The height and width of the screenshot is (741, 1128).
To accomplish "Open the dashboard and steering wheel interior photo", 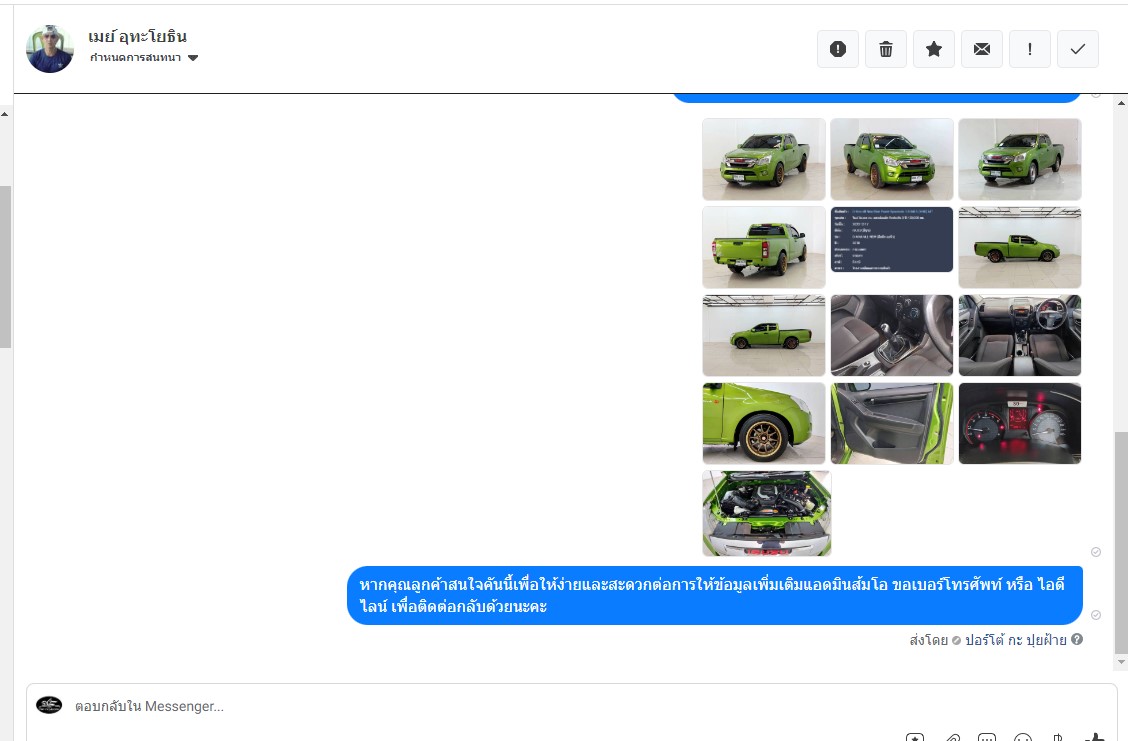I will (x=1020, y=335).
